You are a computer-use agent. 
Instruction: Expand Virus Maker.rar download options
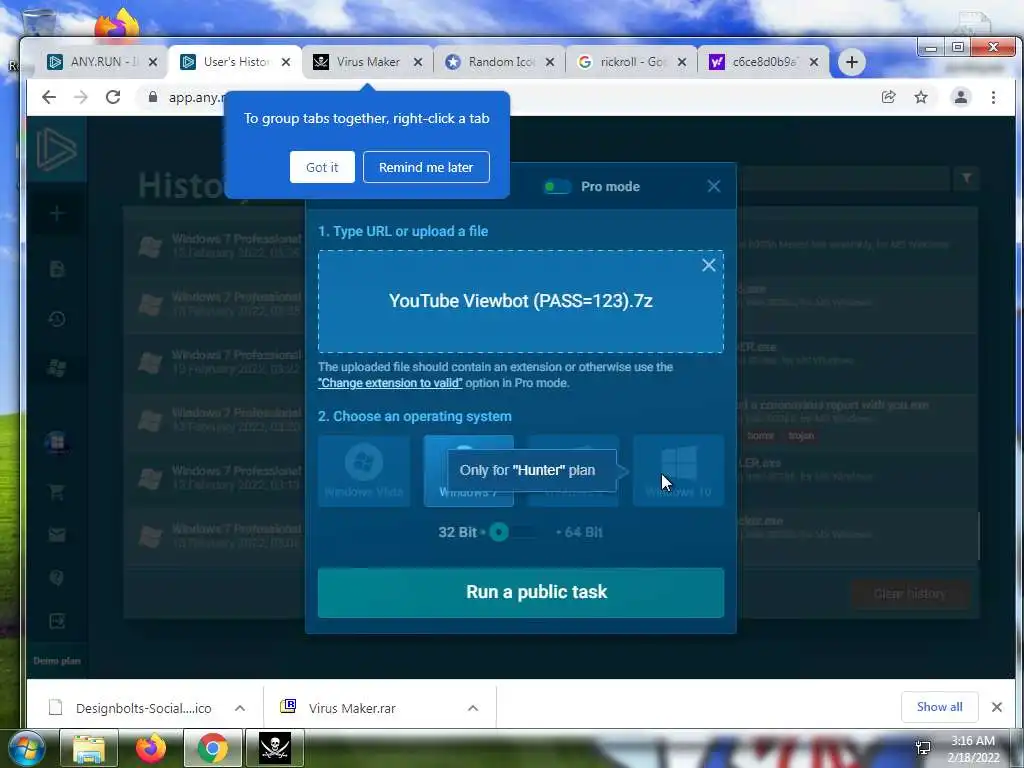(x=473, y=708)
